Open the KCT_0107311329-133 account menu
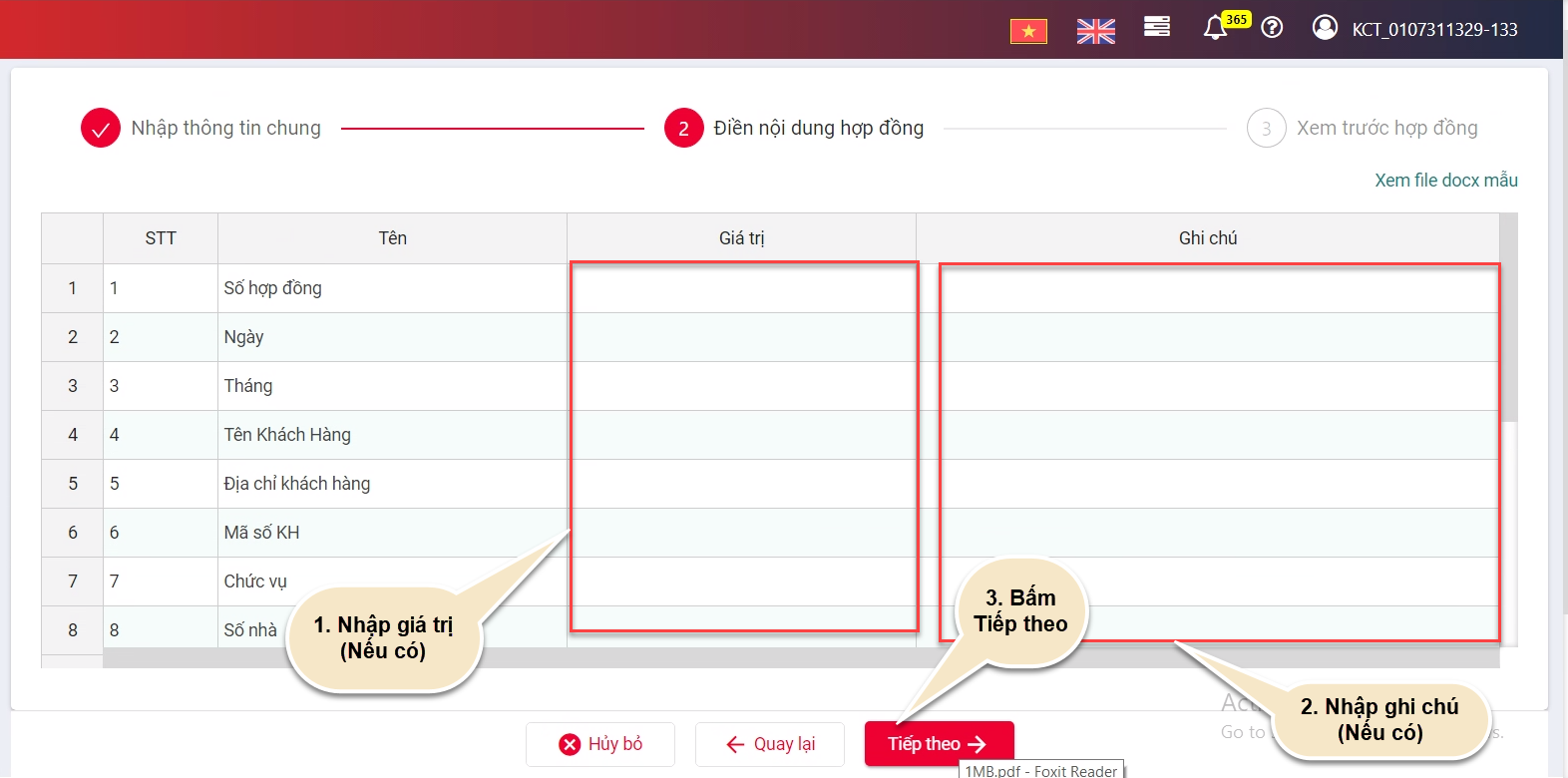The width and height of the screenshot is (1568, 778). click(x=1434, y=30)
